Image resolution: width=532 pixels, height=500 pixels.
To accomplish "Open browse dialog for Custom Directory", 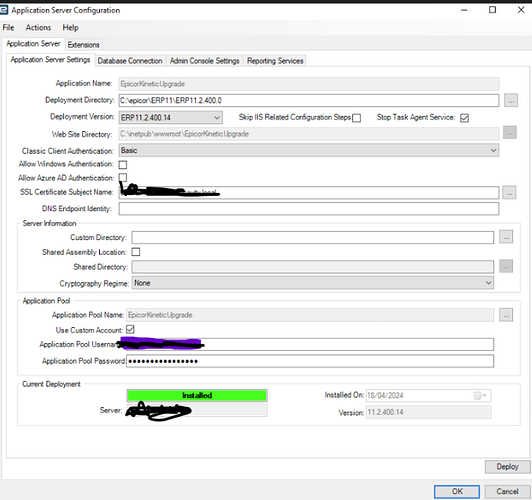I will click(x=506, y=237).
